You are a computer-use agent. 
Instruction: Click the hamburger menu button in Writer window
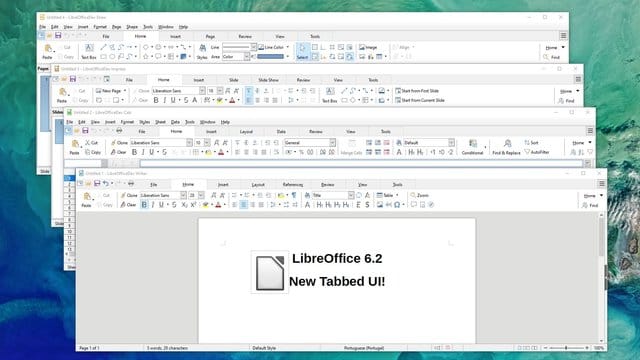602,184
